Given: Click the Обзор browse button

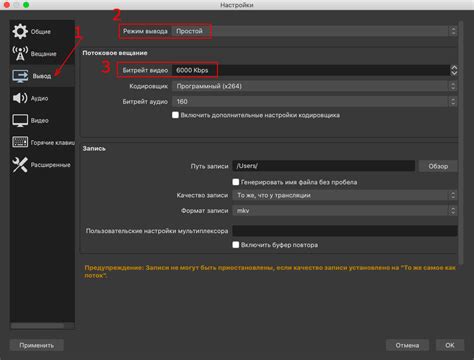Looking at the screenshot, I should (438, 166).
